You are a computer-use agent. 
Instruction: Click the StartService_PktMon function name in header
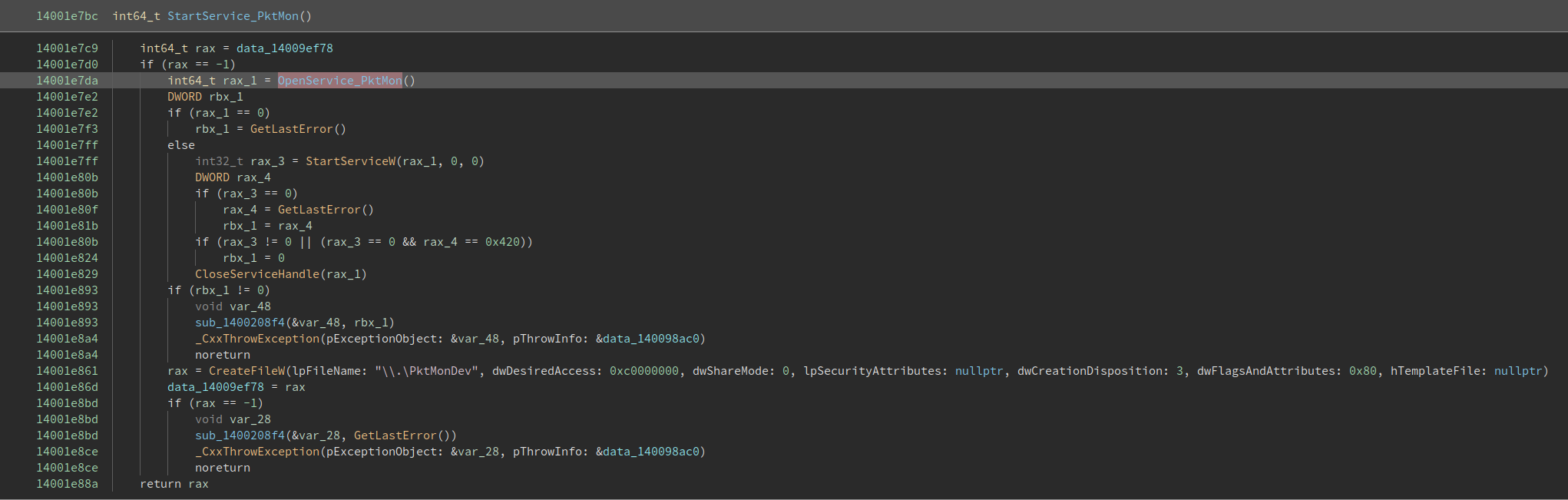(233, 16)
